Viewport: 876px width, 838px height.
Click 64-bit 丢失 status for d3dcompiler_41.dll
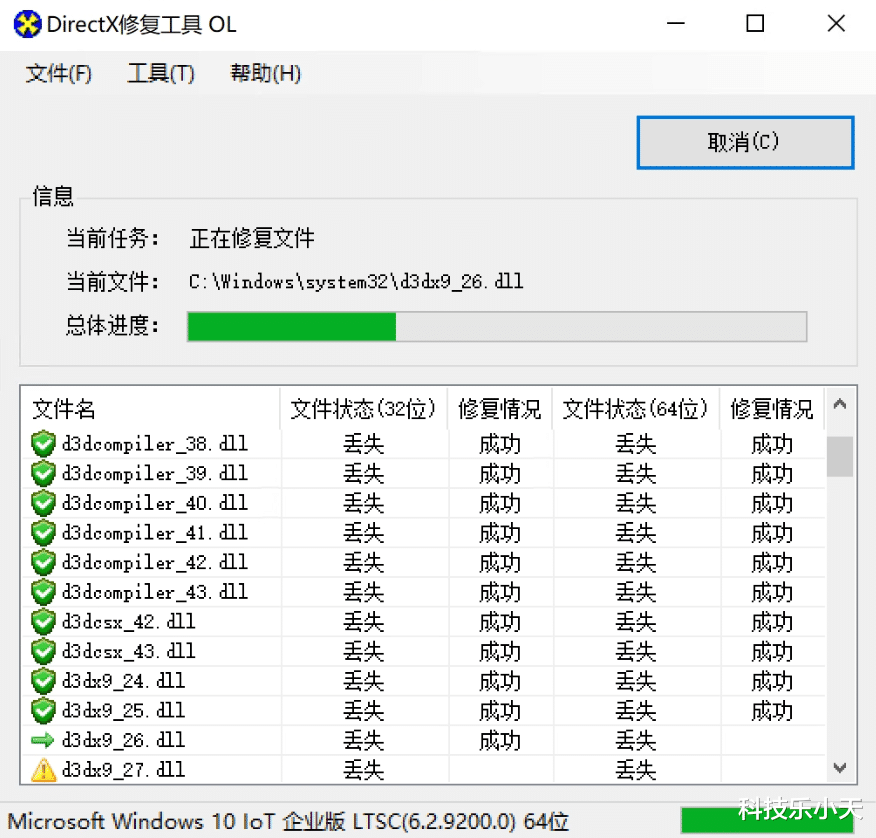click(x=635, y=534)
